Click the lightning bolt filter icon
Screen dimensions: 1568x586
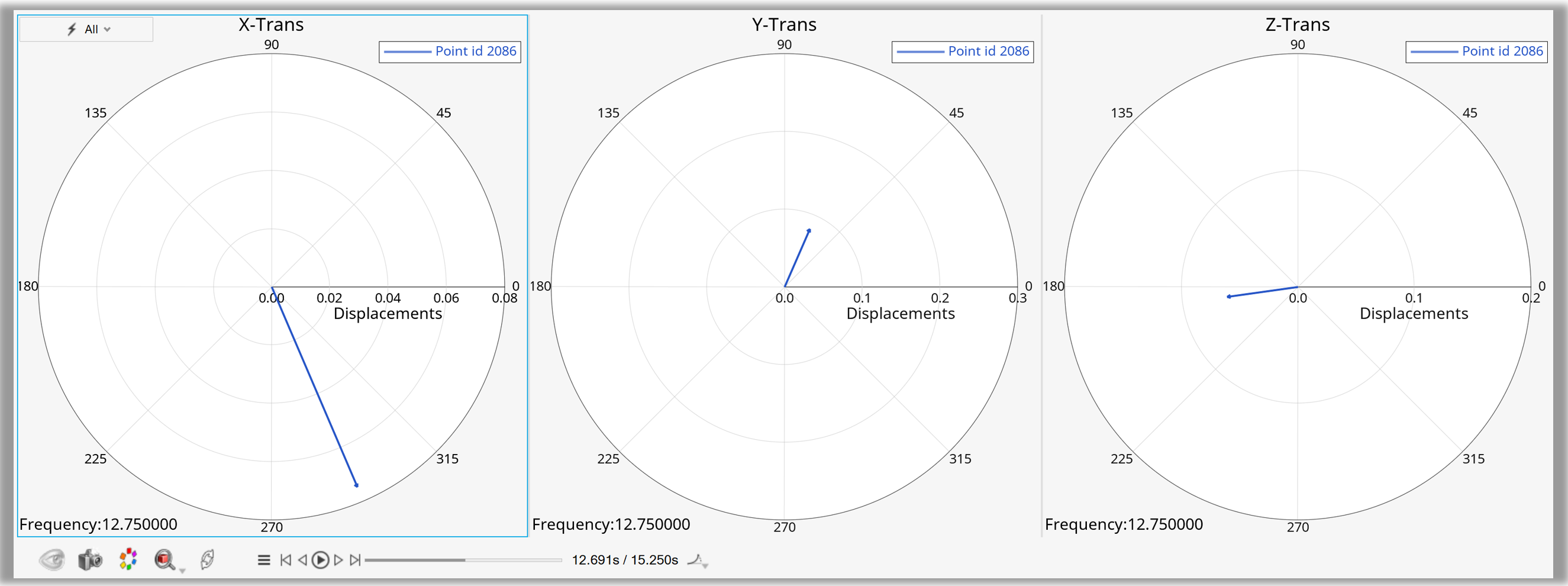click(72, 28)
